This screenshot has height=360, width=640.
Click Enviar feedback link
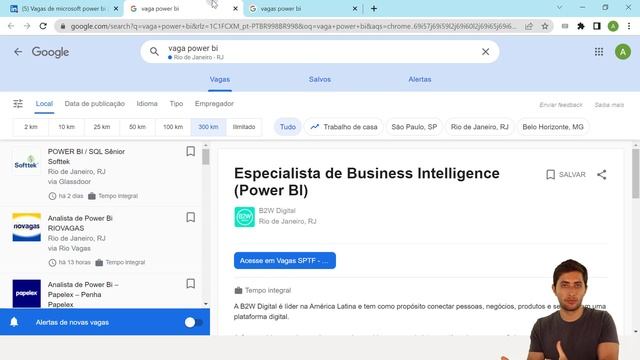pos(561,105)
